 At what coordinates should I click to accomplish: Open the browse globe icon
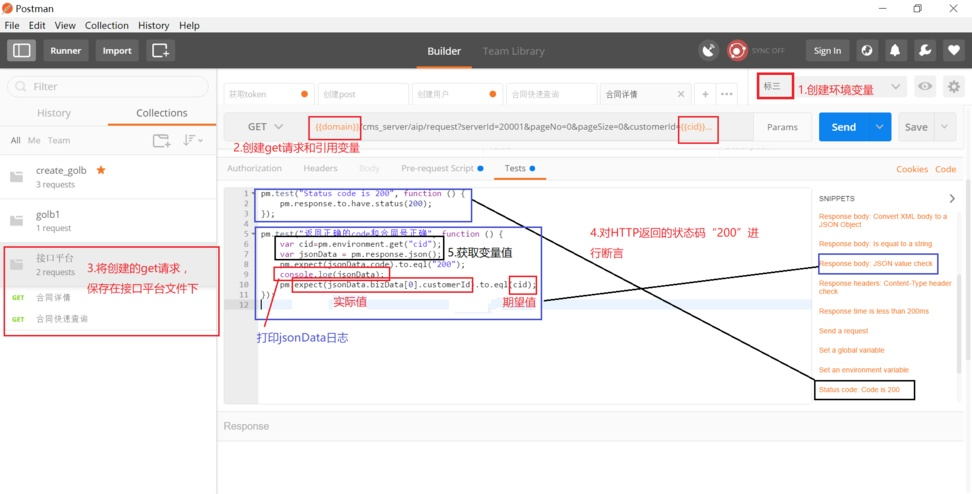click(867, 51)
